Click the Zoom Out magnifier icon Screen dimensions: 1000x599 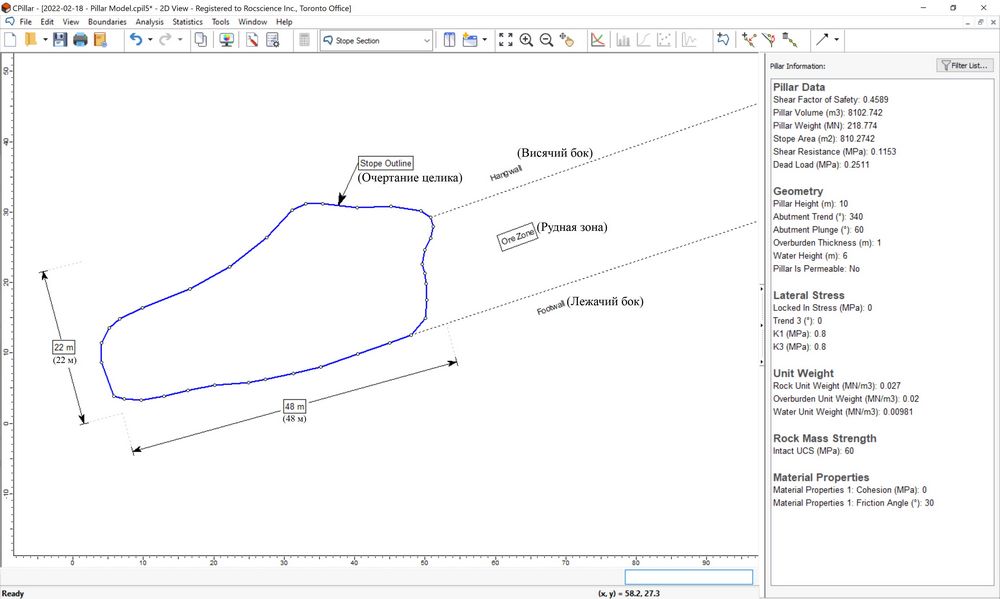(547, 40)
